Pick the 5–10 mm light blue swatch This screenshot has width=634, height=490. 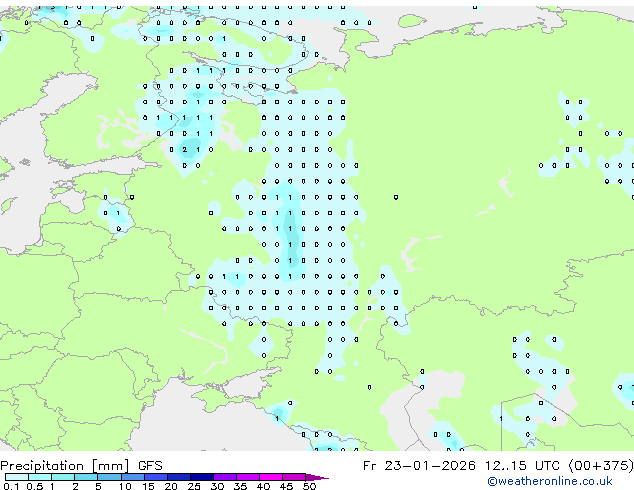[x=109, y=477]
